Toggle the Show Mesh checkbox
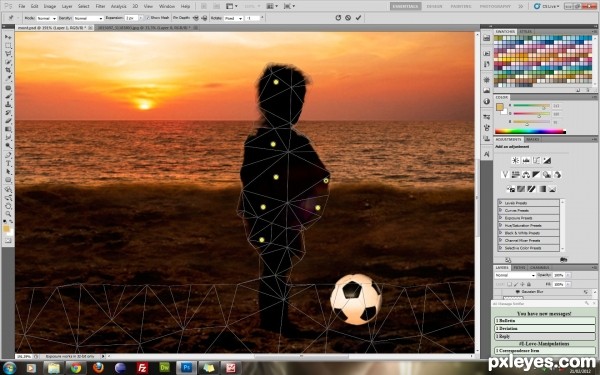This screenshot has width=600, height=375. click(x=148, y=18)
